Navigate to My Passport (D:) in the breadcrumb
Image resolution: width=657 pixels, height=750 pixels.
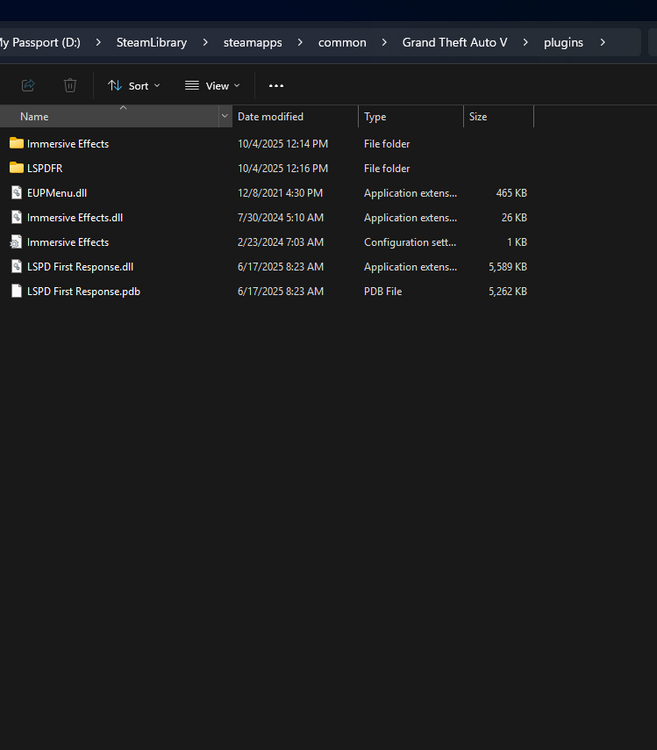40,43
